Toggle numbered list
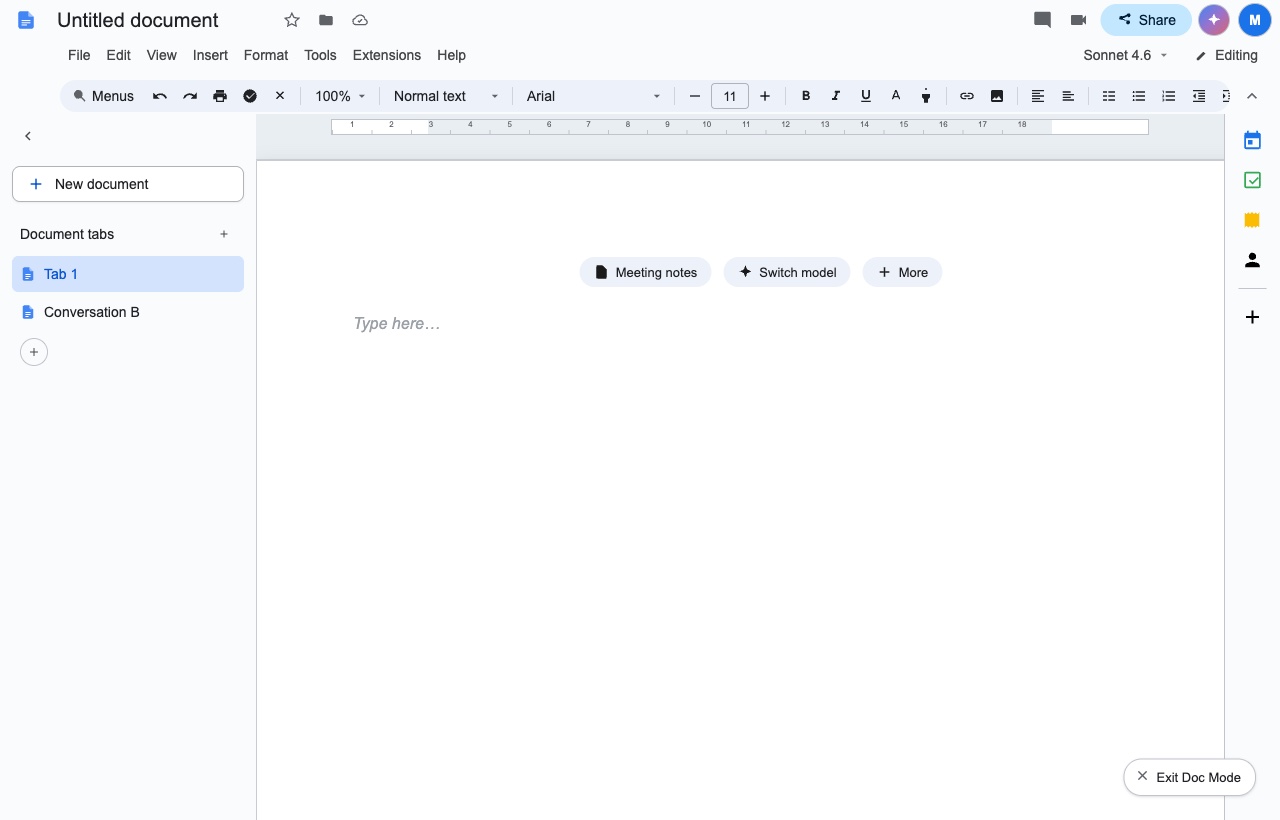This screenshot has height=820, width=1280. click(x=1169, y=96)
